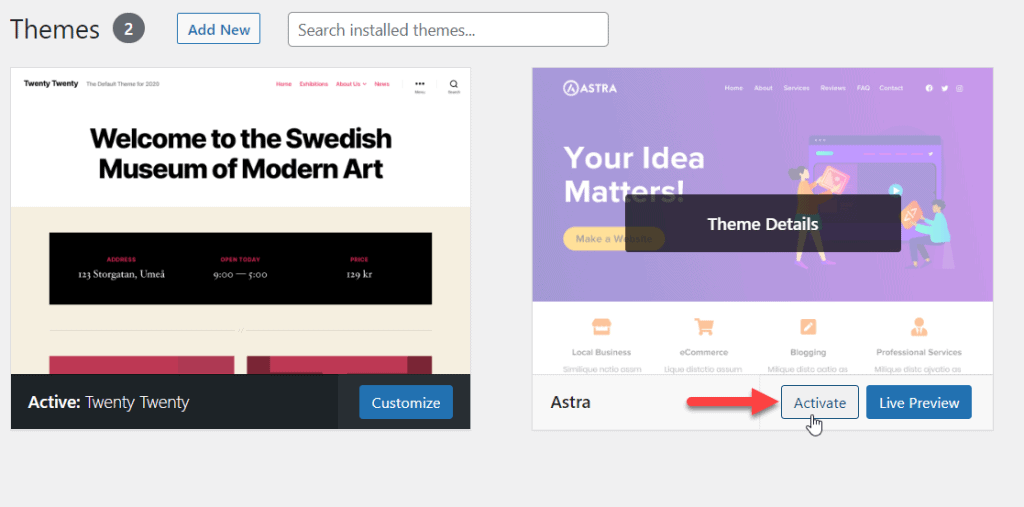The image size is (1024, 507).
Task: Click Twitter icon in Astra preview
Action: [x=944, y=88]
